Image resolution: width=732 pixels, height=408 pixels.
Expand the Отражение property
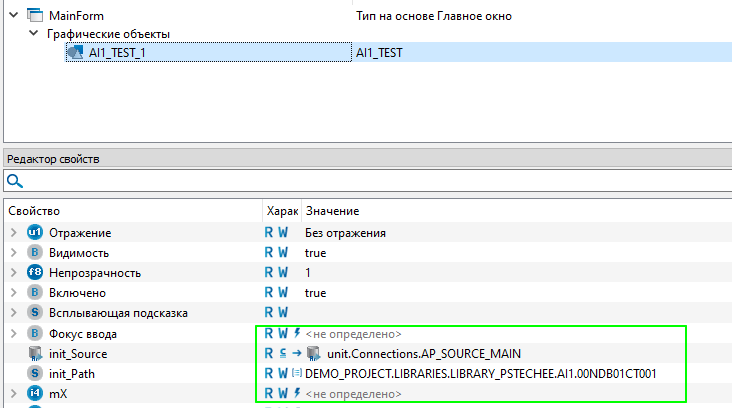[13, 233]
